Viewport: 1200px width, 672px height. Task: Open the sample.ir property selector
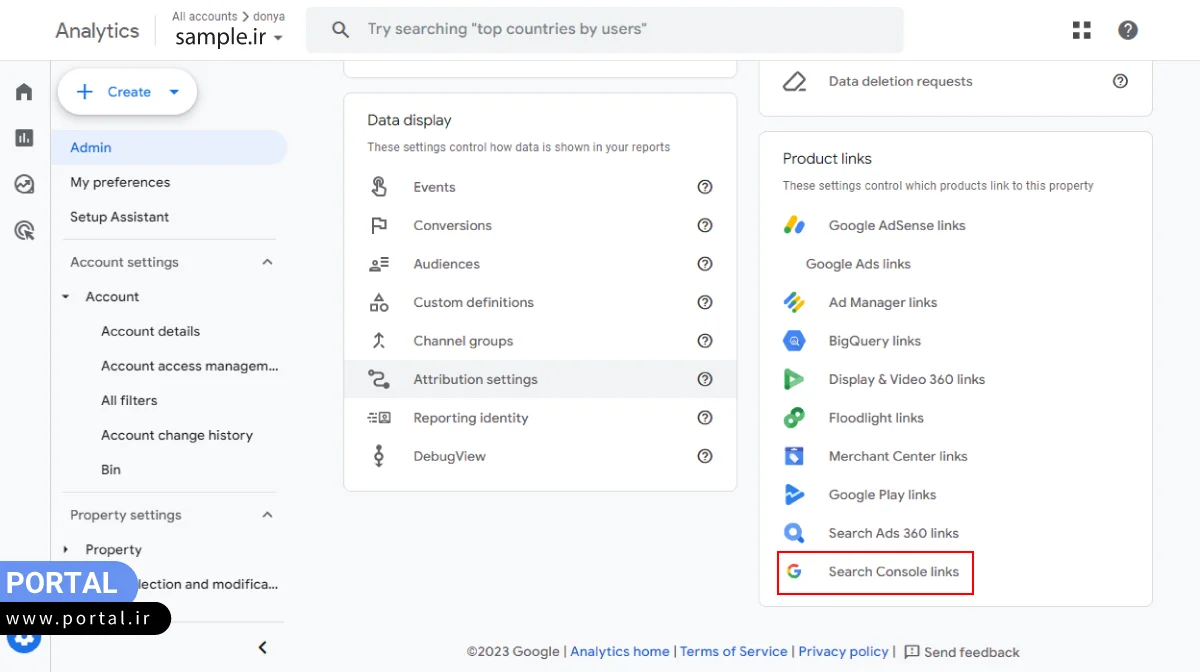click(x=229, y=38)
